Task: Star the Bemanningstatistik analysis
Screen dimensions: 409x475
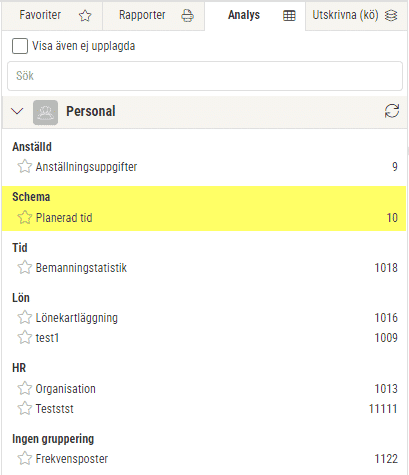Action: (24, 267)
